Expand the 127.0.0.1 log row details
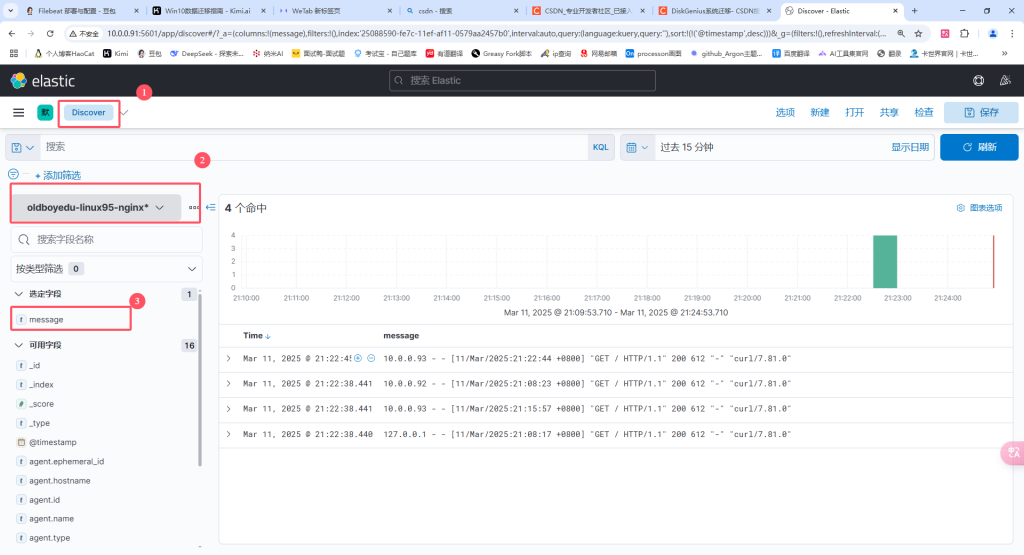The image size is (1024, 555). 228,434
